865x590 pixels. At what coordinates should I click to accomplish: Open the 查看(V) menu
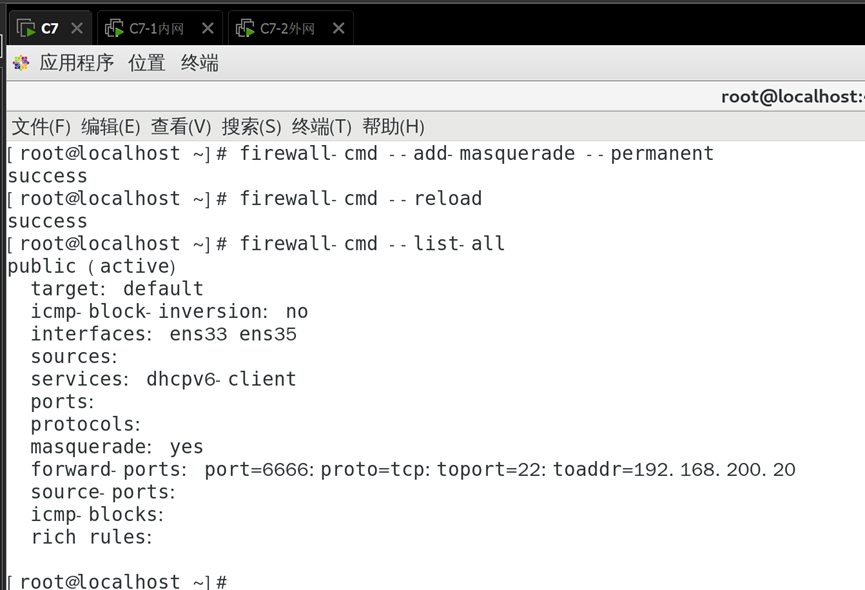(x=181, y=127)
